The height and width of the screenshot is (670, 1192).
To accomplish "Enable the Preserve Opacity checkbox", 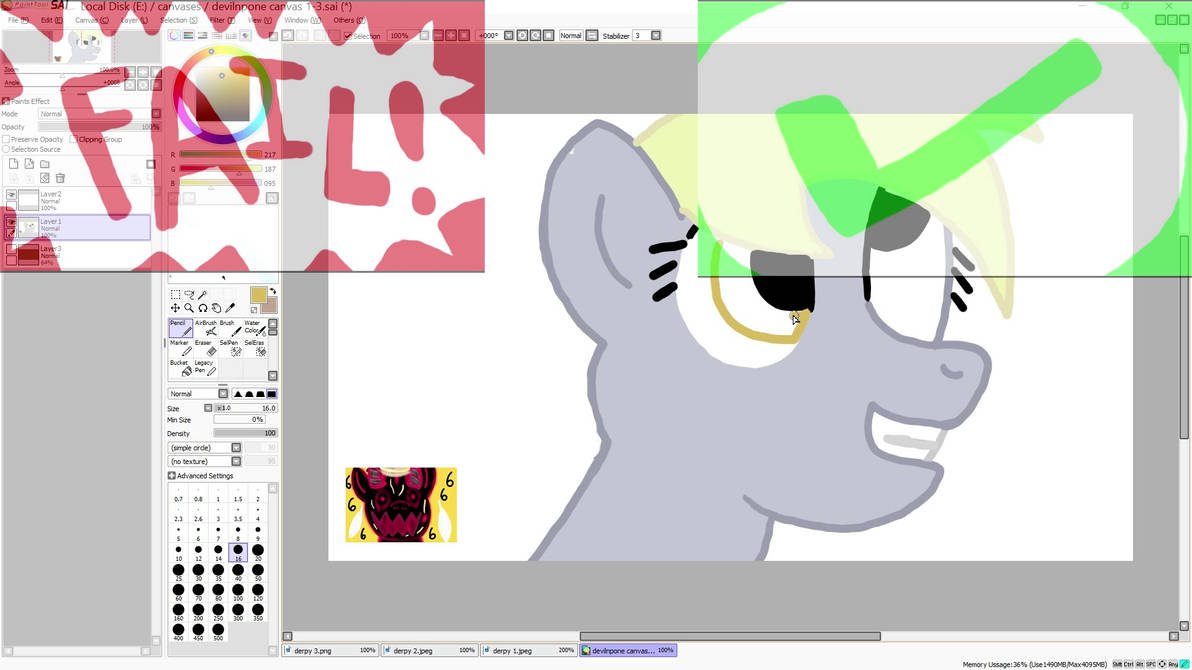I will coord(6,139).
